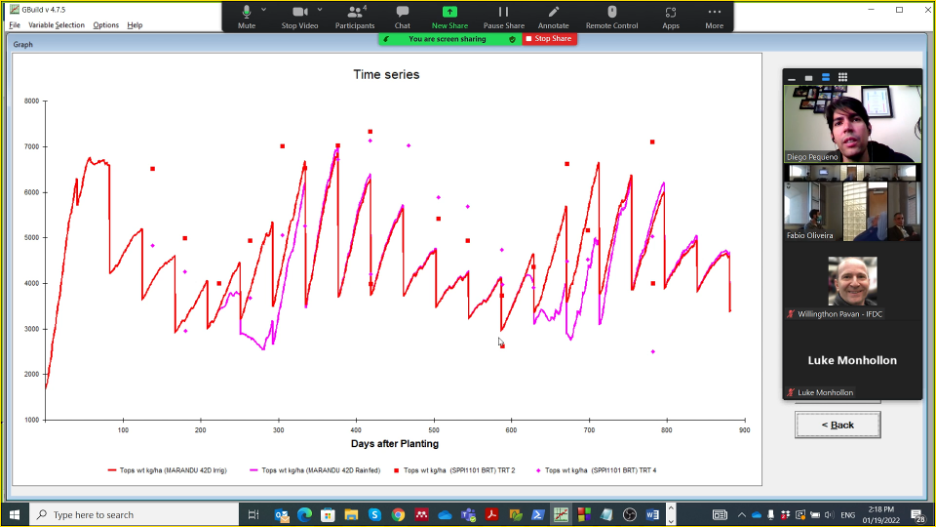
Task: Open Outlook from taskbar
Action: click(282, 515)
